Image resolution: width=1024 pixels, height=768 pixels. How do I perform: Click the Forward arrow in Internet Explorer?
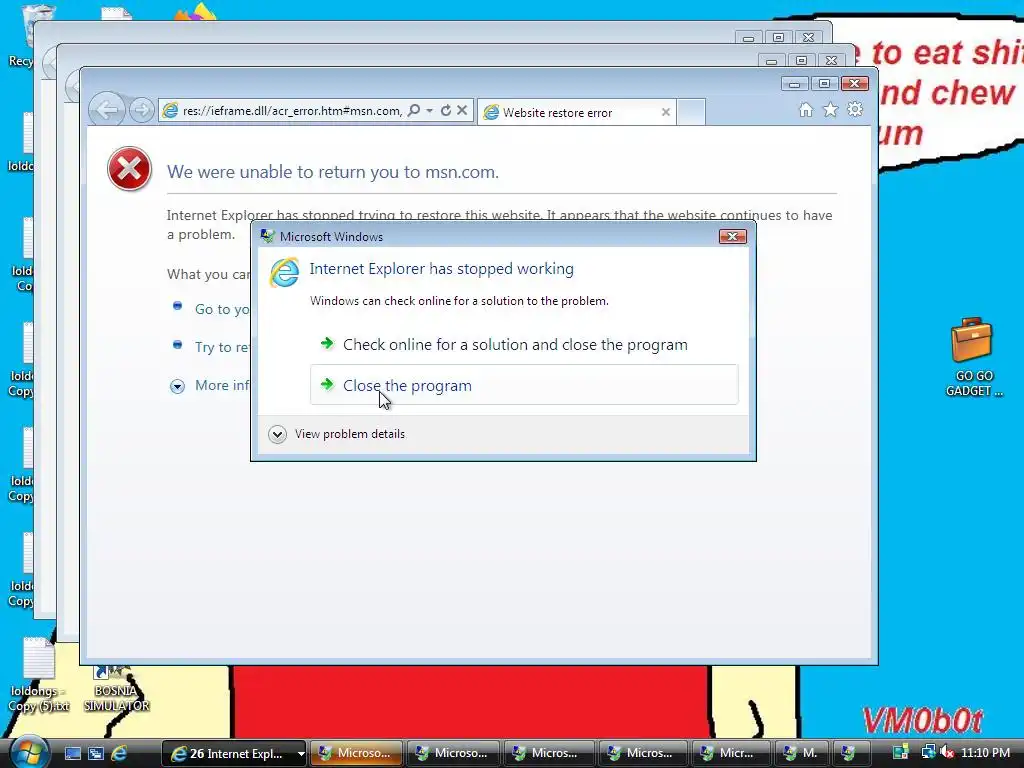click(x=141, y=110)
